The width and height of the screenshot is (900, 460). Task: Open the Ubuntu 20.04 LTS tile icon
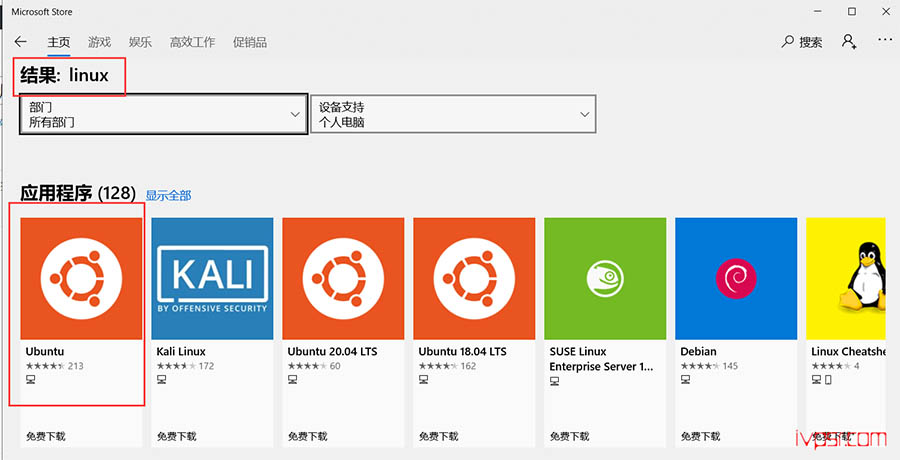point(343,279)
